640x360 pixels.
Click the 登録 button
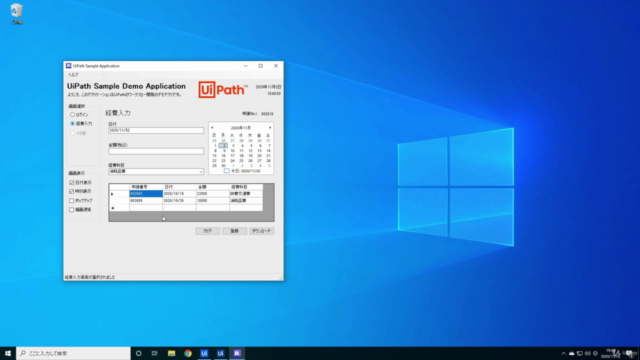[x=234, y=231]
